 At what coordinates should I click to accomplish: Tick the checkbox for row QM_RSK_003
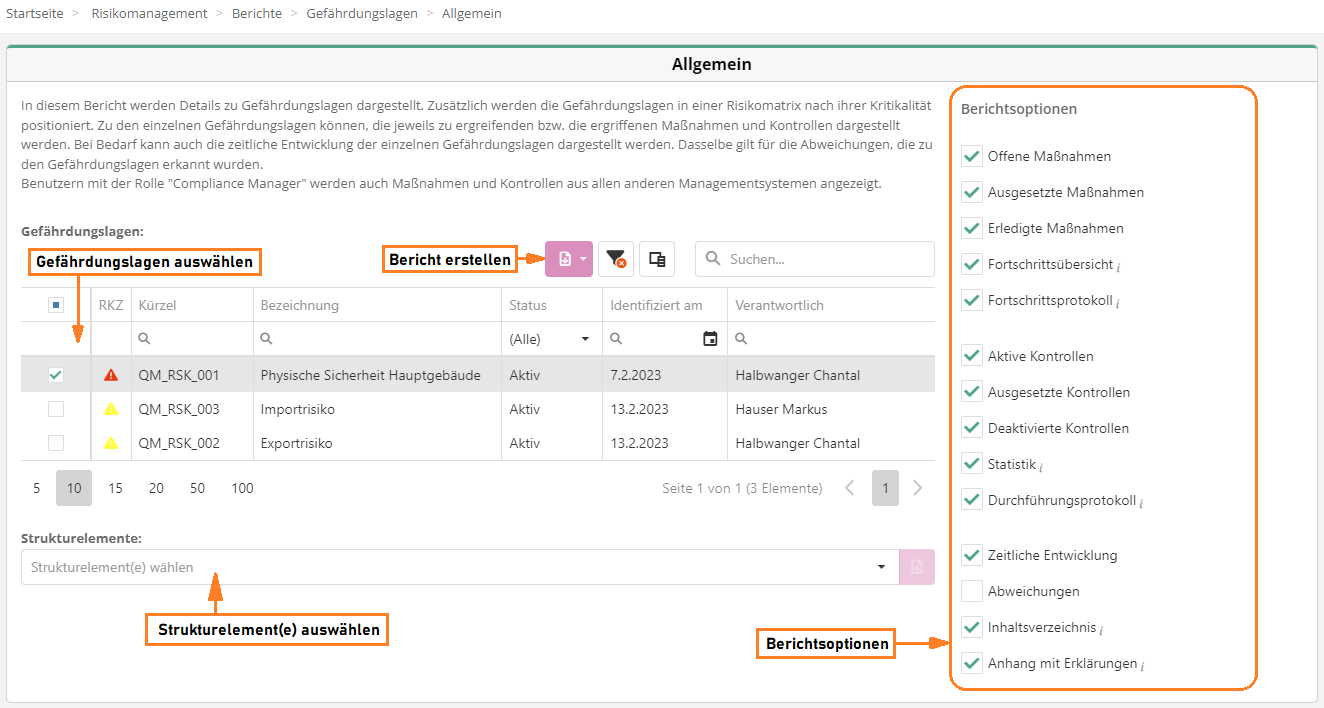pyautogui.click(x=56, y=409)
